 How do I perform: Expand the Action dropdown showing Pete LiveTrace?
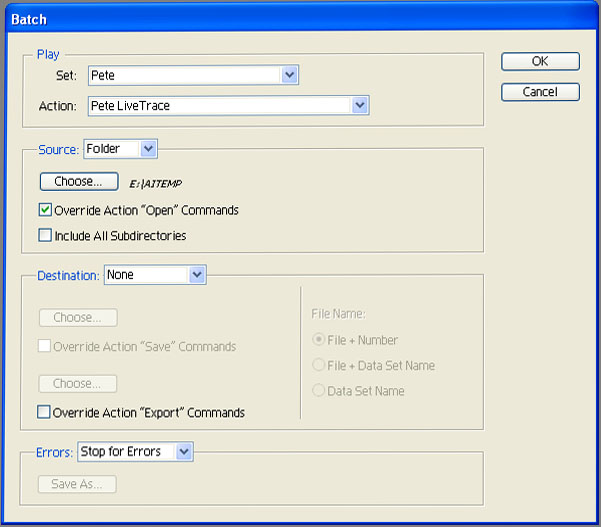229,105
